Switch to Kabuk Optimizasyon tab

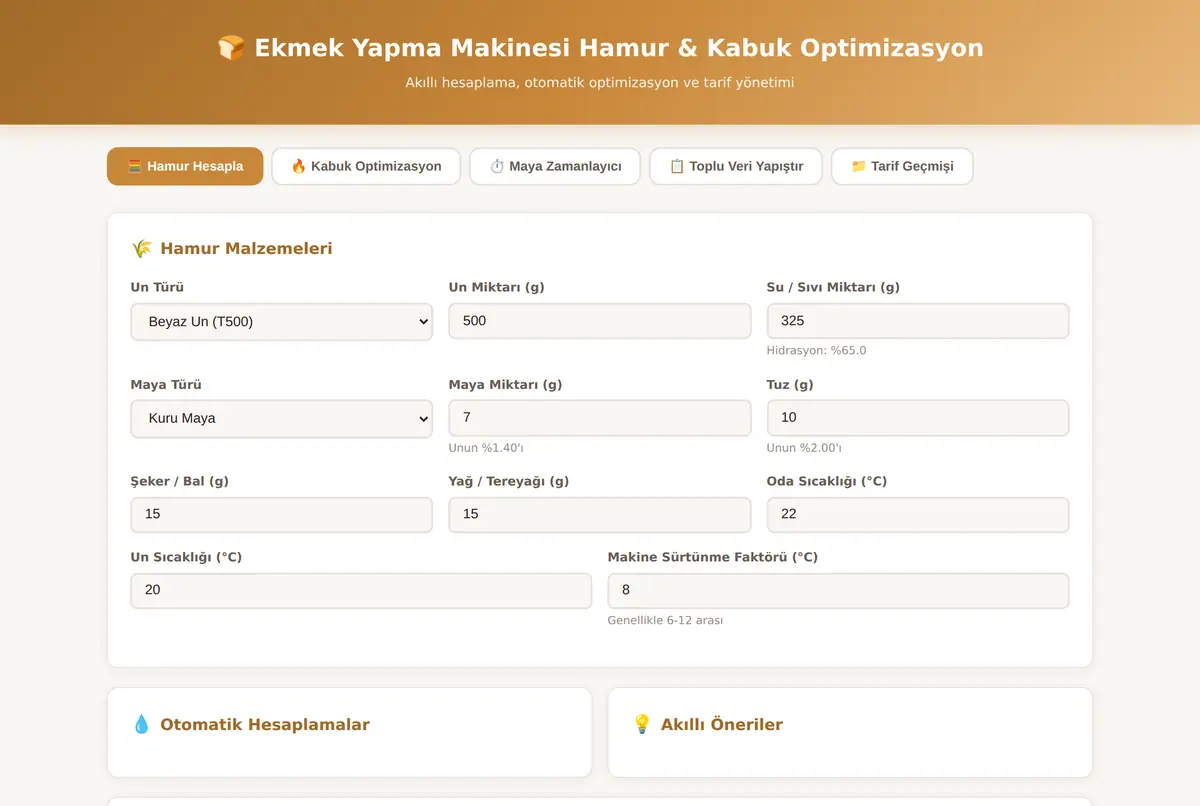pos(365,166)
